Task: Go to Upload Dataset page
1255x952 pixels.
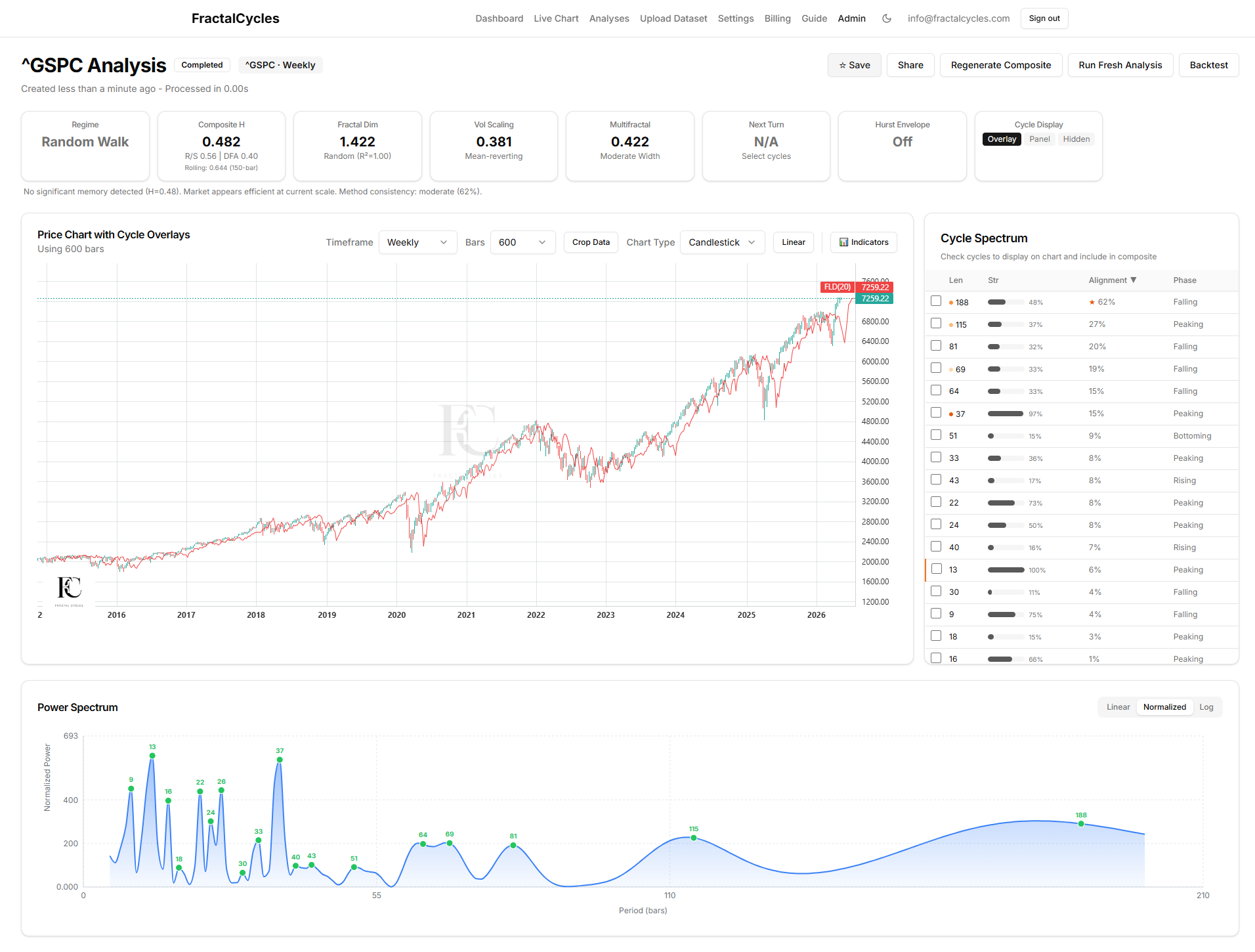Action: click(673, 18)
